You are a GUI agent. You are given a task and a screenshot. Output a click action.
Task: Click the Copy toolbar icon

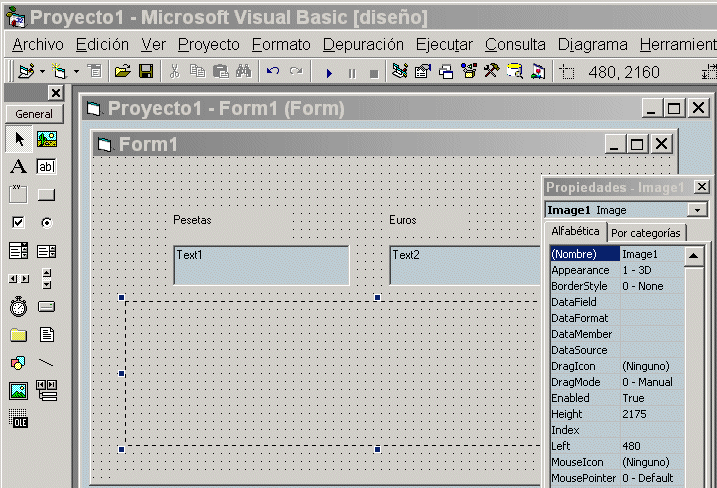click(x=198, y=71)
